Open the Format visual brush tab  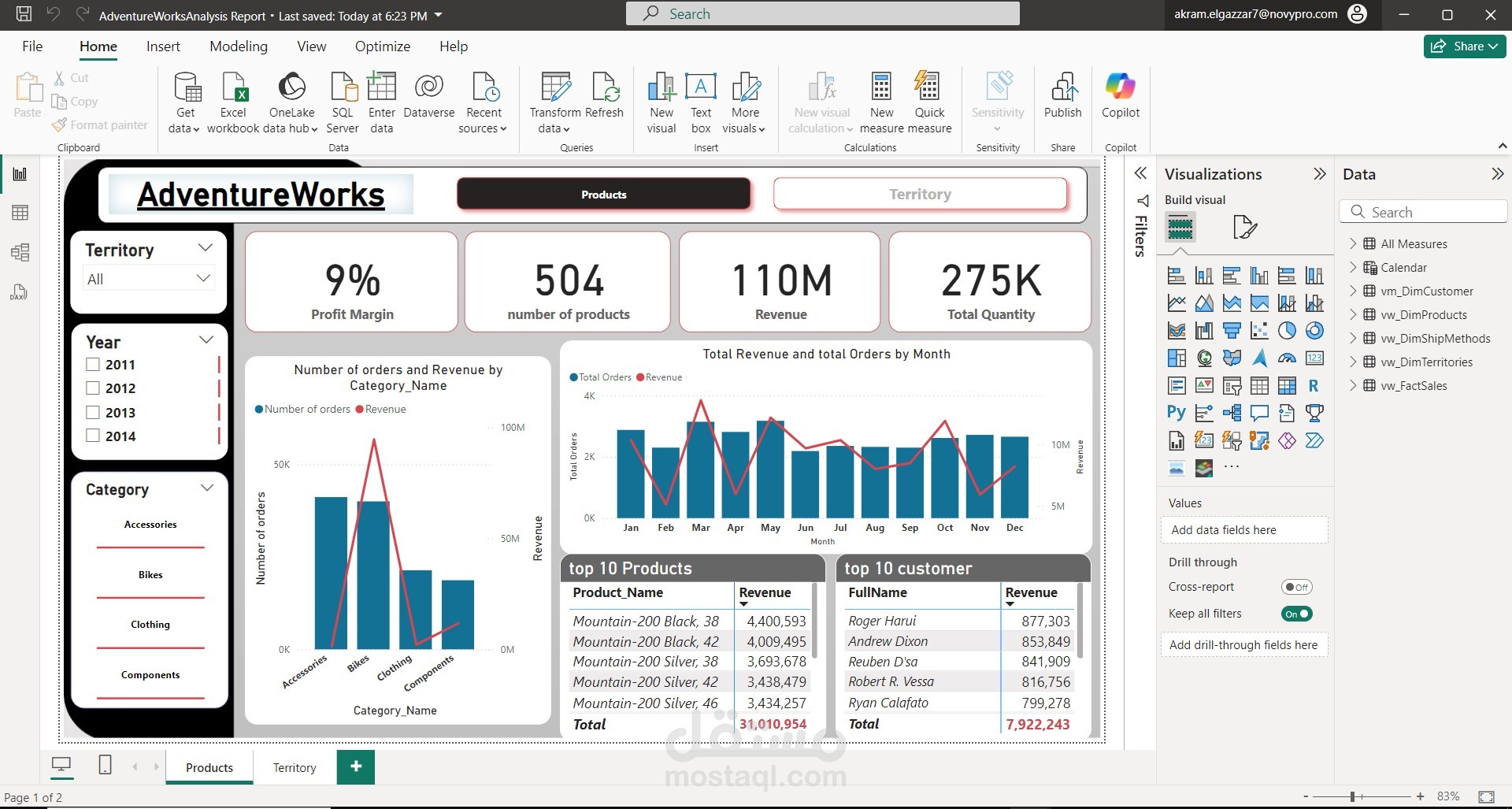1244,228
